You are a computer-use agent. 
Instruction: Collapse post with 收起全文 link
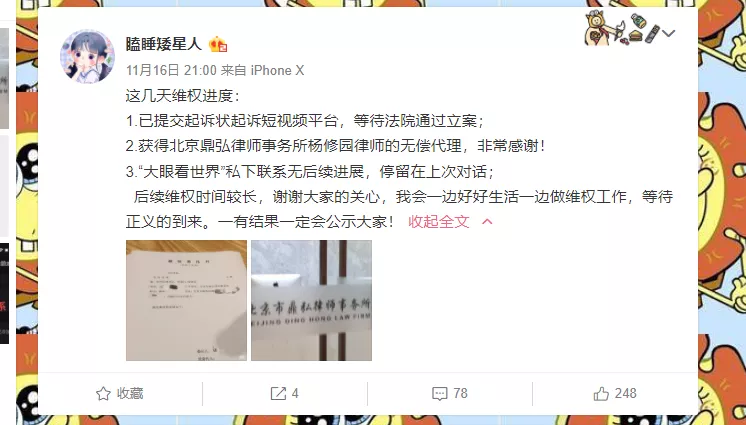[439, 222]
